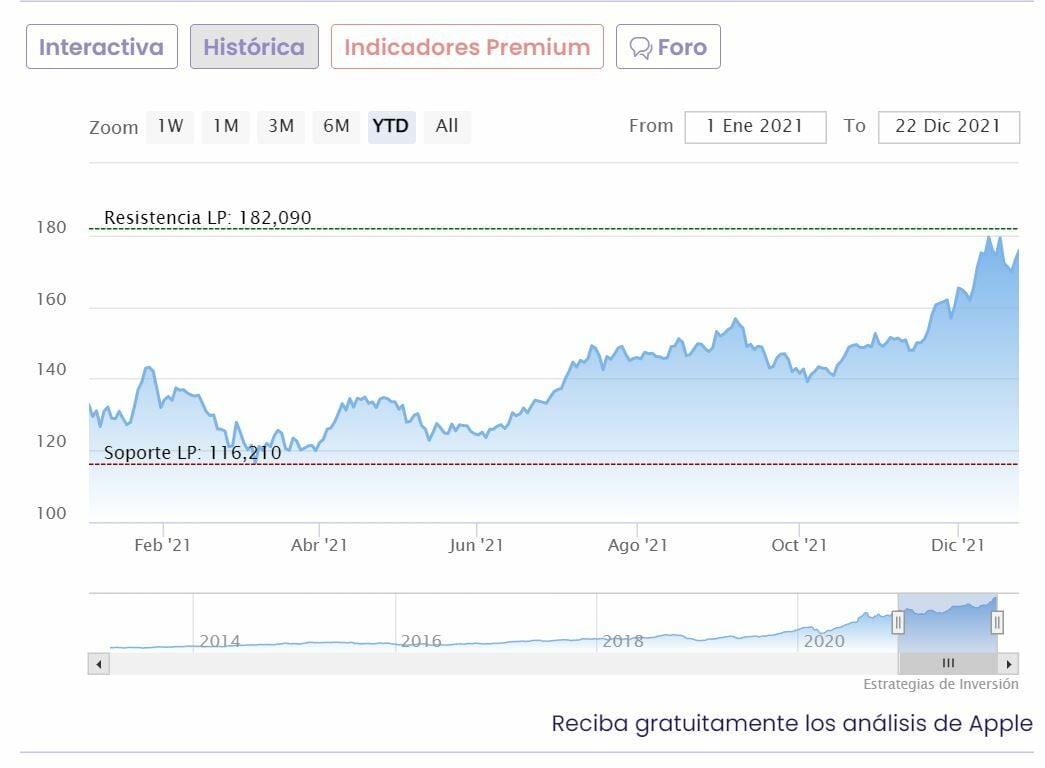The height and width of the screenshot is (768, 1045).
Task: Switch to the Interactiva tab
Action: tap(101, 47)
